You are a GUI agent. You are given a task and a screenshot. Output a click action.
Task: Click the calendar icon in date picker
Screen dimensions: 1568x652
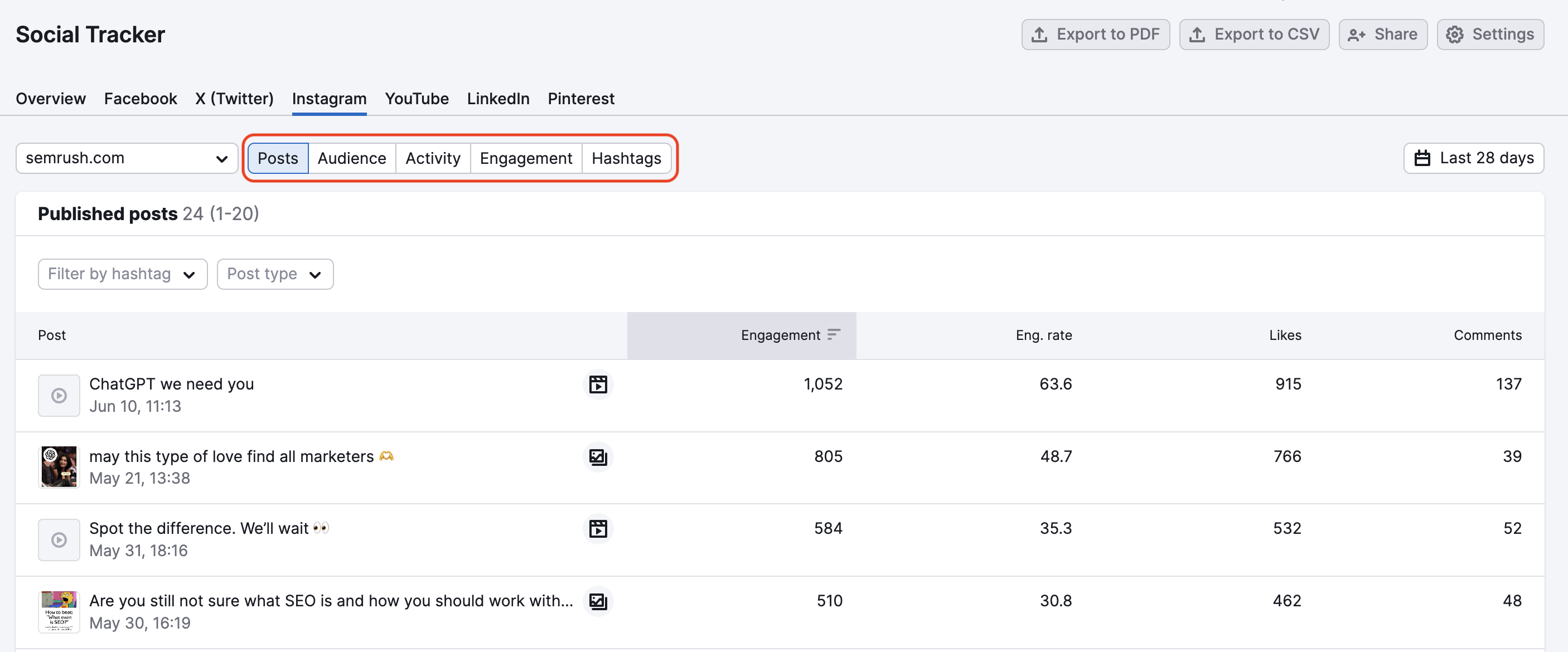1422,158
